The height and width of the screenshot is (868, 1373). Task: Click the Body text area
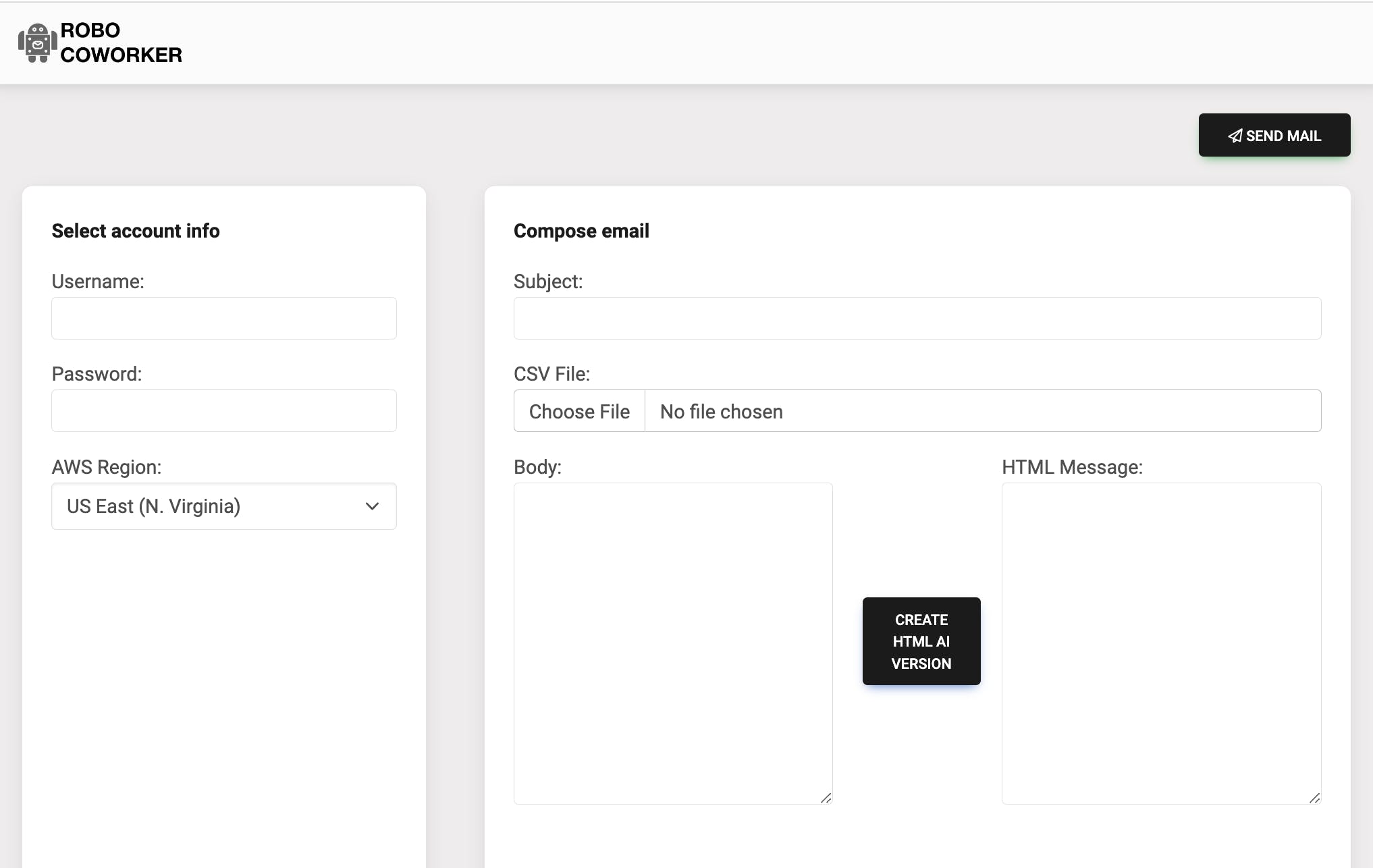pyautogui.click(x=673, y=641)
